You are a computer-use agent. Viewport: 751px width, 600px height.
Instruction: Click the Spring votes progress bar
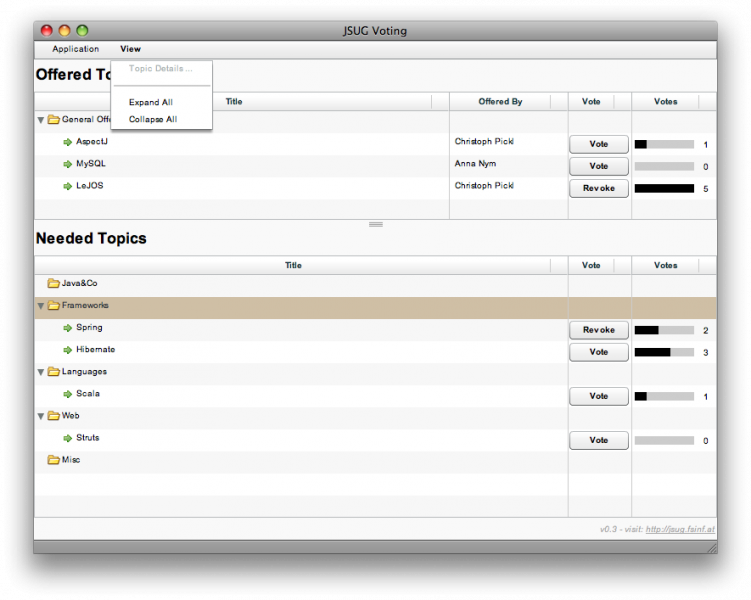click(x=664, y=330)
